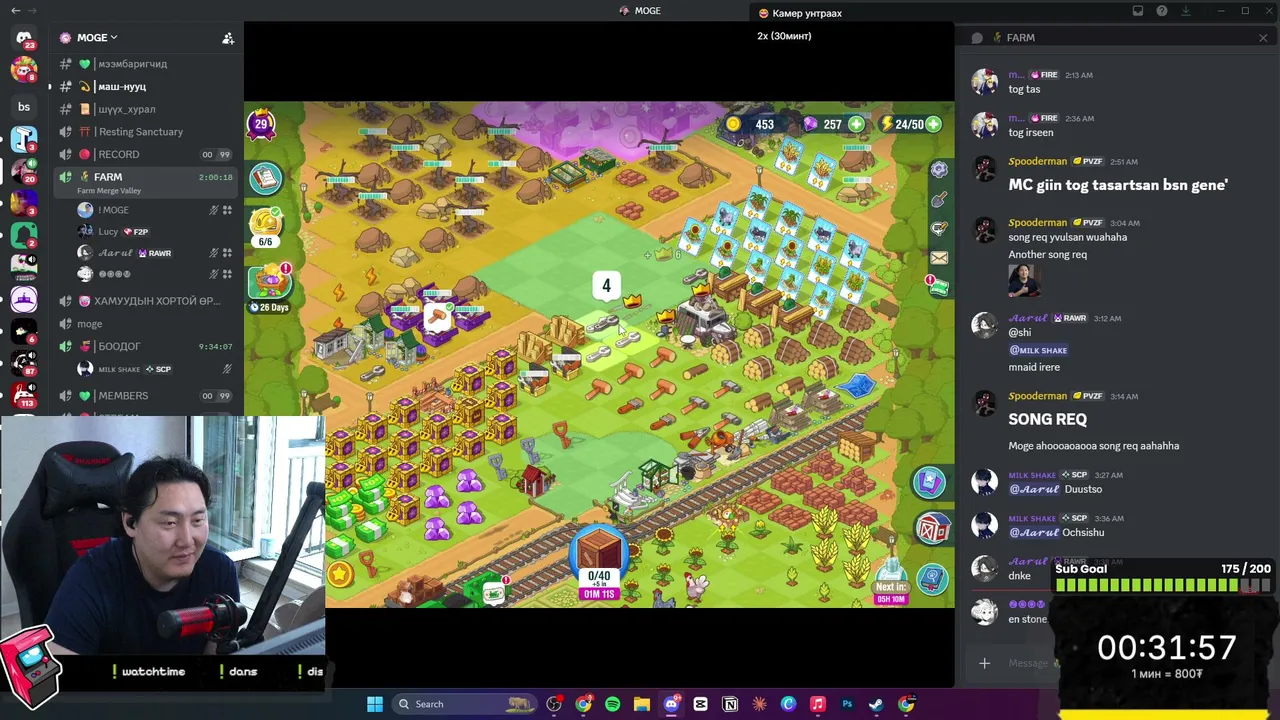Join the ХАМУУДЫН ХОРТОЙ voice channel
The image size is (1280, 720).
144,301
